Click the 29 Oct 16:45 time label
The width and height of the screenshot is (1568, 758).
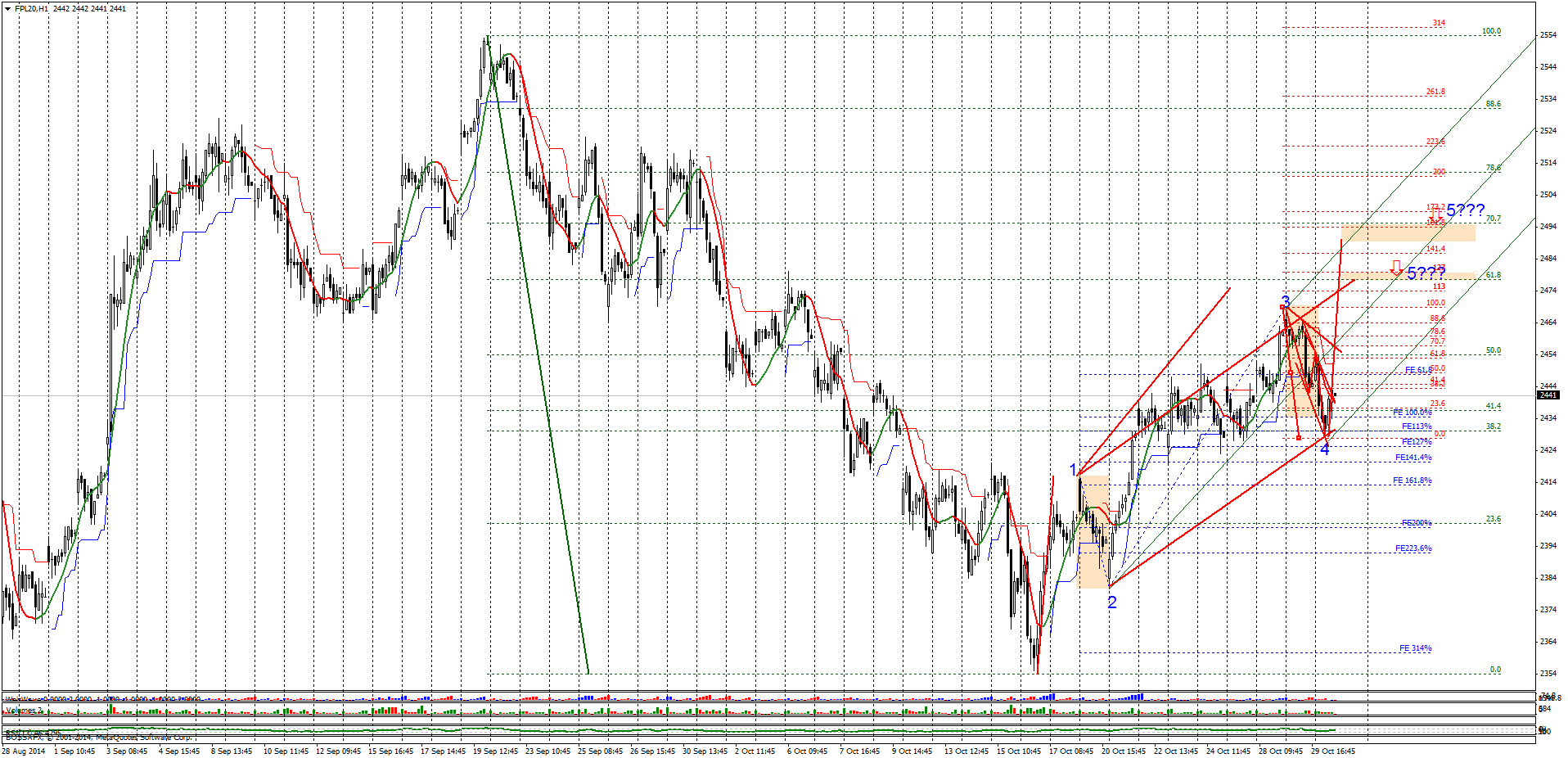(1333, 751)
